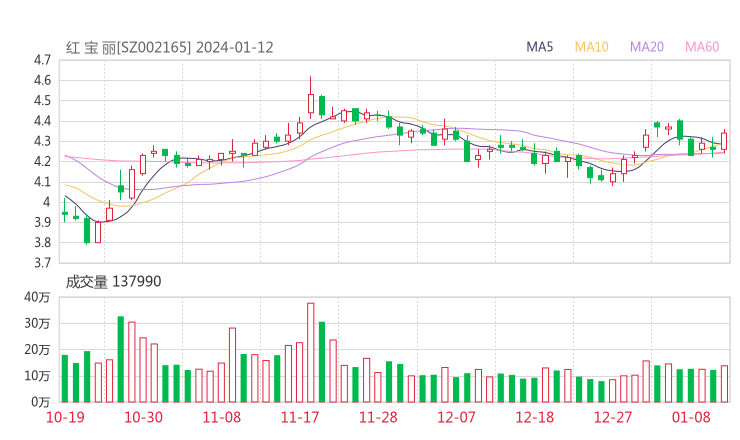The image size is (740, 440).
Task: Click the 10-30 date axis label
Action: coord(143,417)
